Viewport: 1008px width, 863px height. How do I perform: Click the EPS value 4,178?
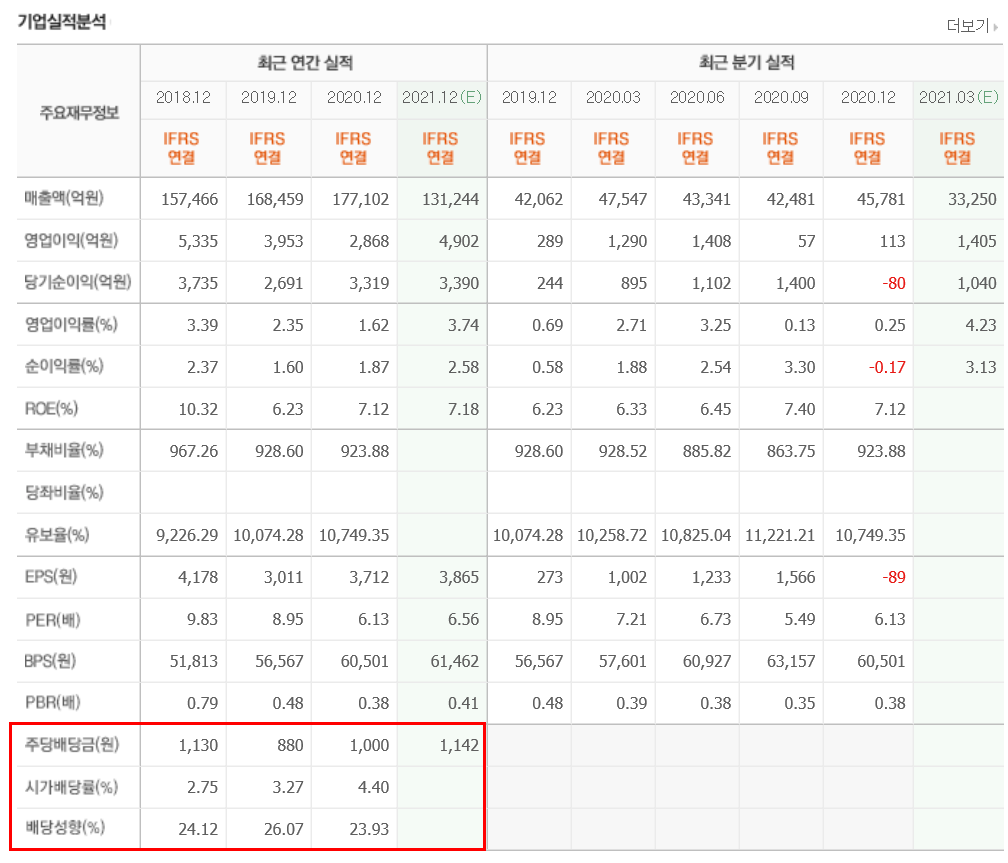point(198,577)
